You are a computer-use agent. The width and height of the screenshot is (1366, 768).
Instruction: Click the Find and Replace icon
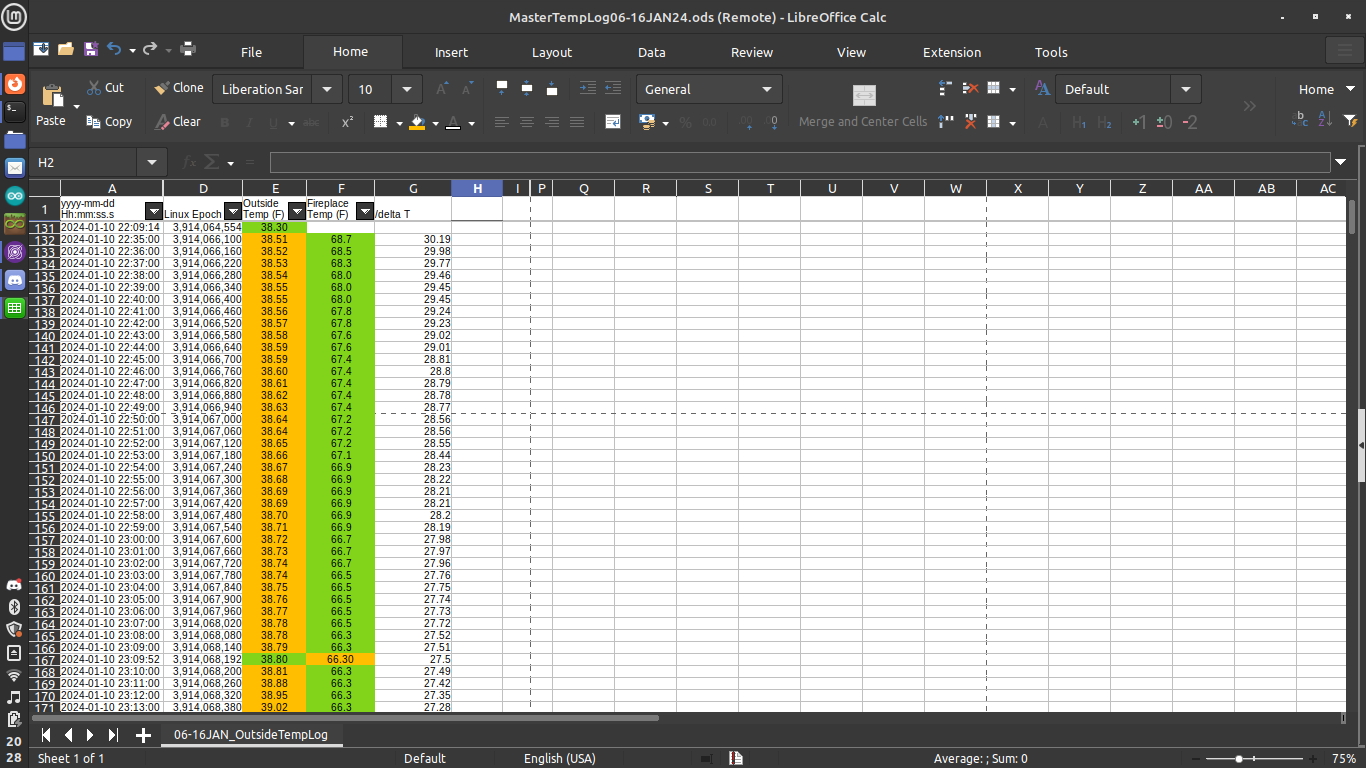pos(1300,119)
